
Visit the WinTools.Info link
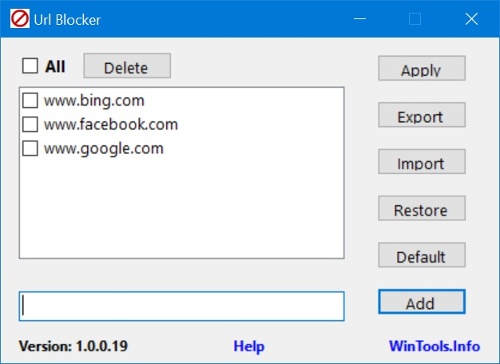(x=434, y=346)
